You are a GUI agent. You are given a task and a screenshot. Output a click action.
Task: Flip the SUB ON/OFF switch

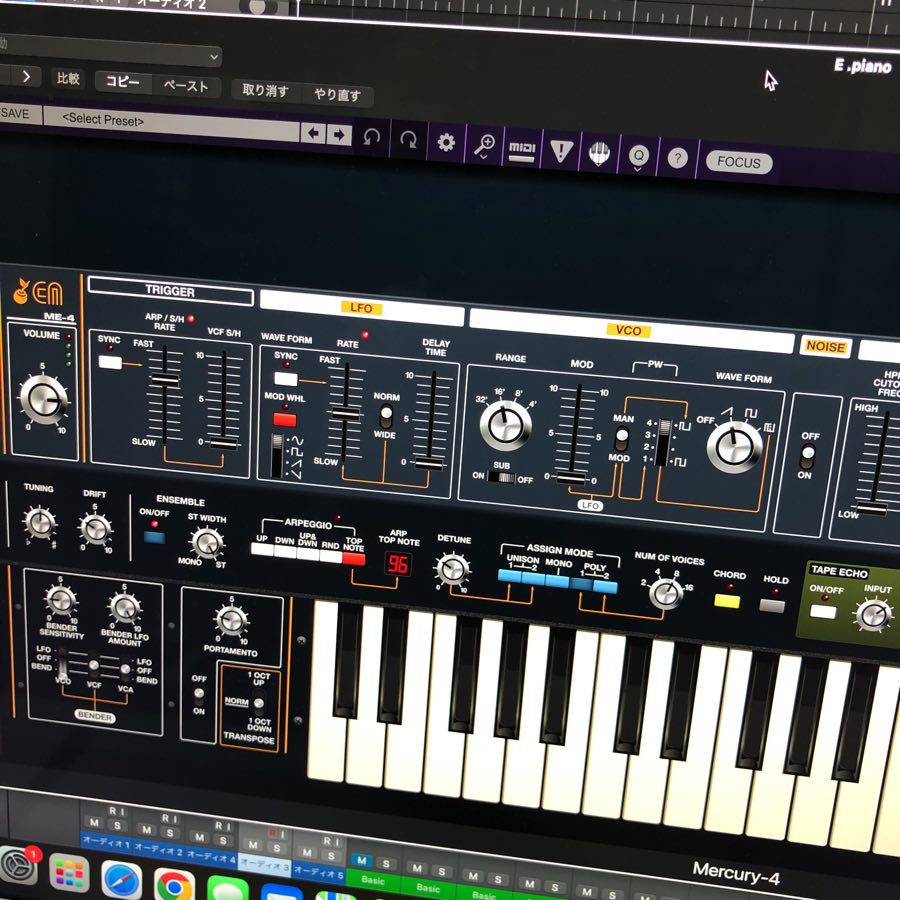click(502, 477)
